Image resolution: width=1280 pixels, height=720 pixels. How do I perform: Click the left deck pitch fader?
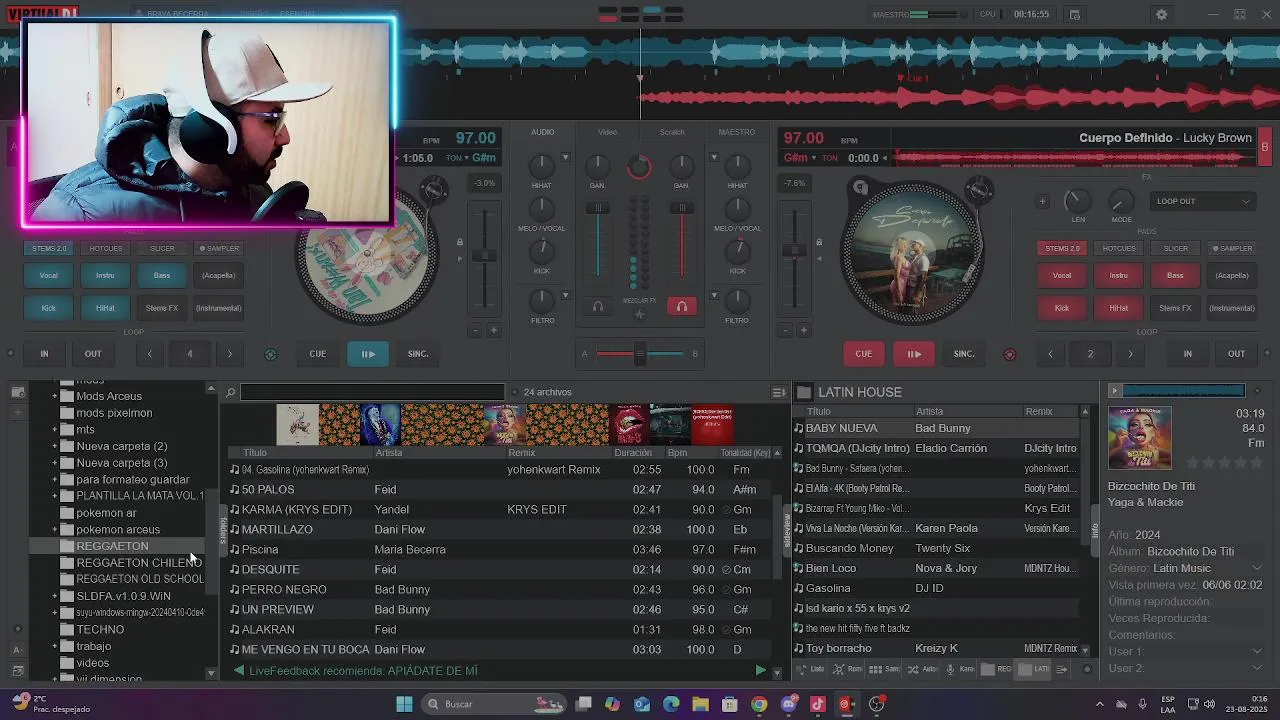pyautogui.click(x=485, y=255)
